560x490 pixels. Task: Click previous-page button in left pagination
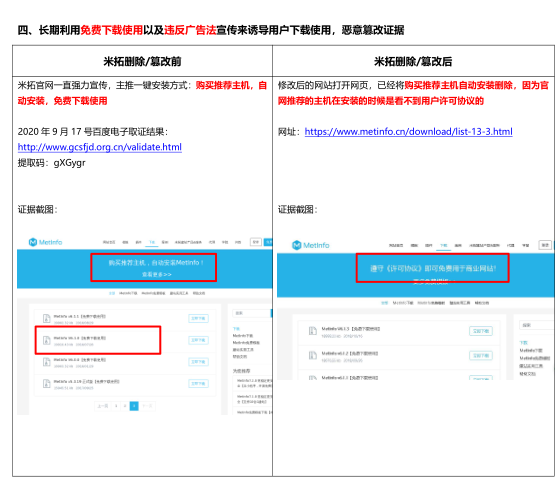[103, 406]
